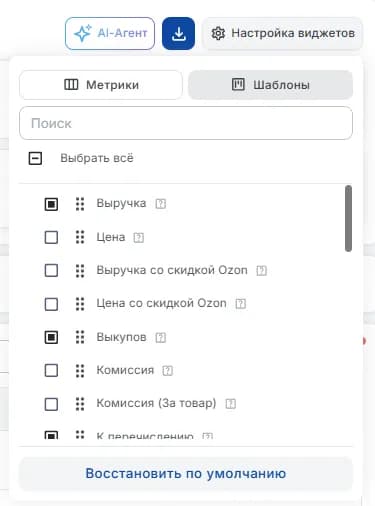The image size is (375, 506).
Task: Click the Комиссия metric label
Action: [125, 370]
